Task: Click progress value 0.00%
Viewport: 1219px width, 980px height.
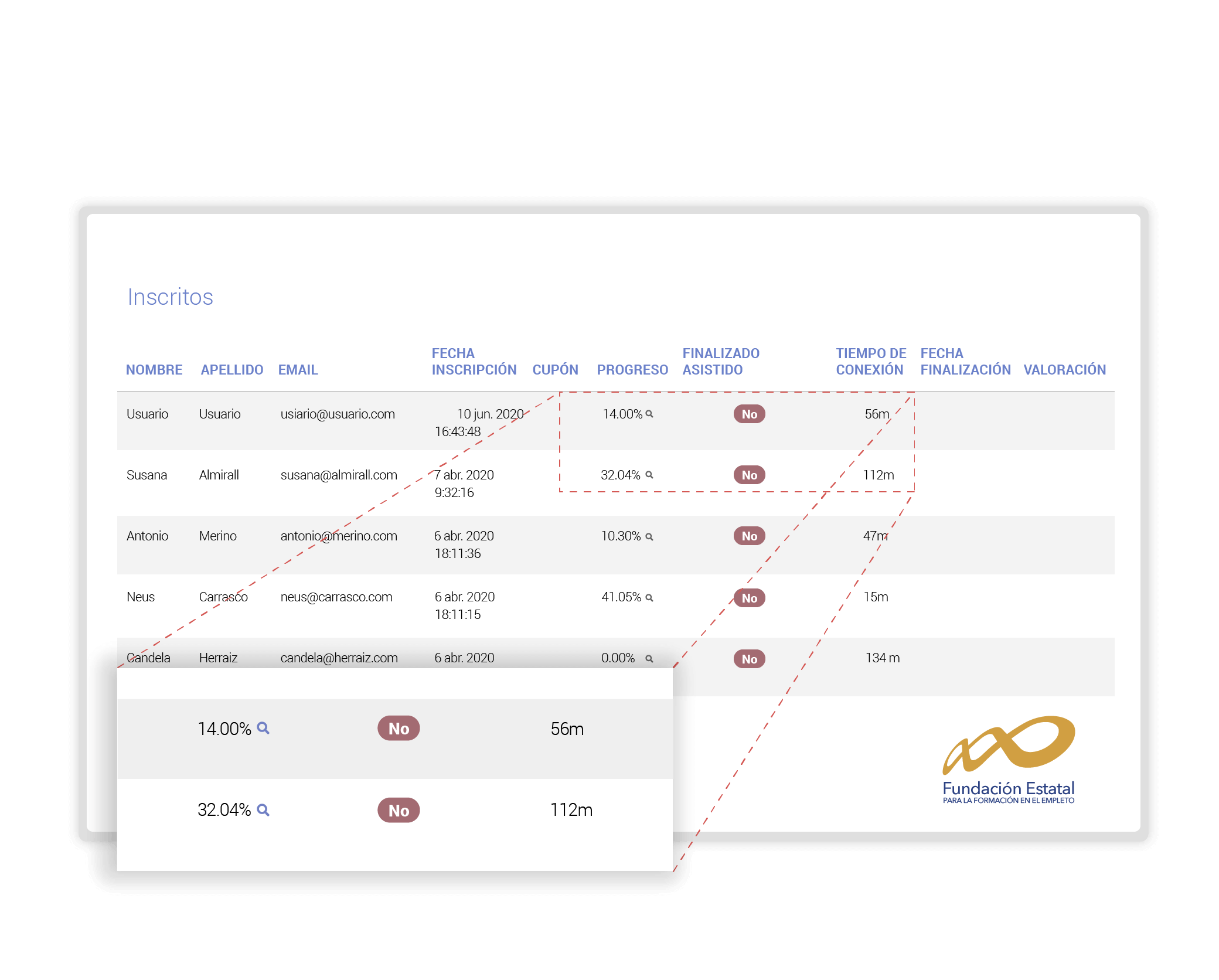Action: 618,658
